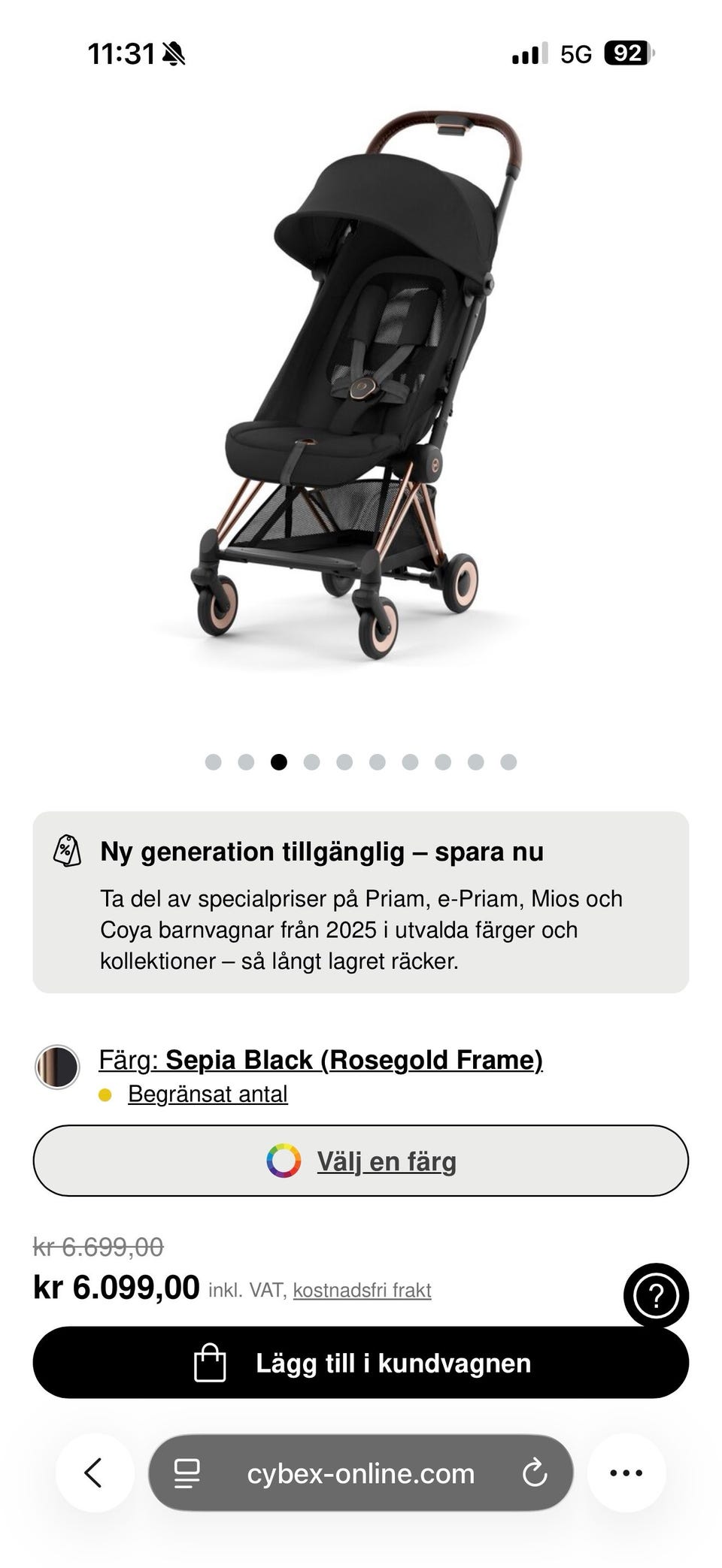Viewport: 722px width, 1568px height.
Task: Open the page reader options icon
Action: tap(187, 1473)
